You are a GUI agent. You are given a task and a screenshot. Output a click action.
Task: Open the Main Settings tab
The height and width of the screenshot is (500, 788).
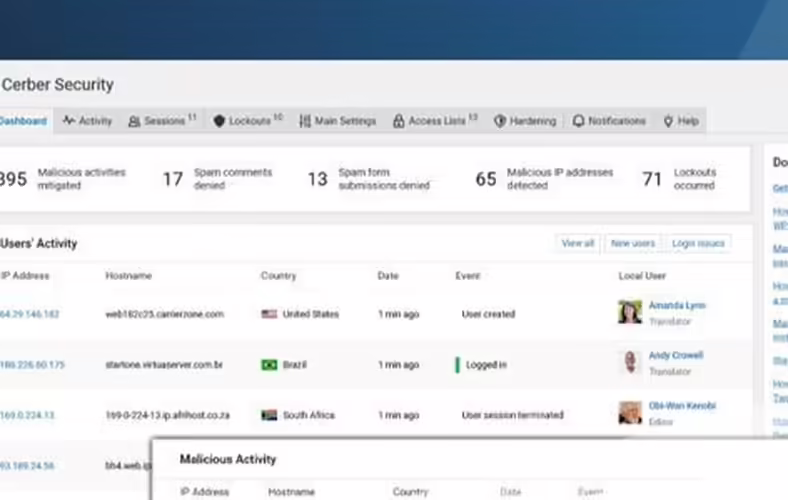(x=338, y=121)
